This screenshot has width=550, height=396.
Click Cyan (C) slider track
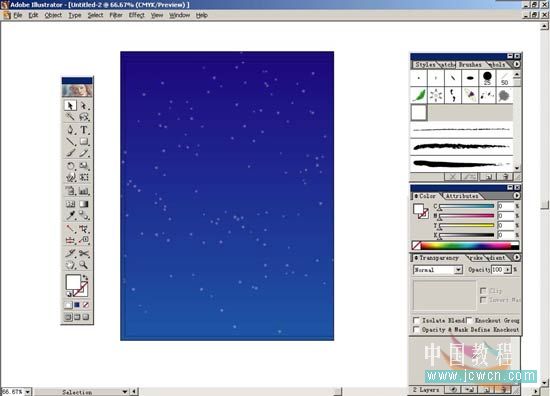point(466,206)
